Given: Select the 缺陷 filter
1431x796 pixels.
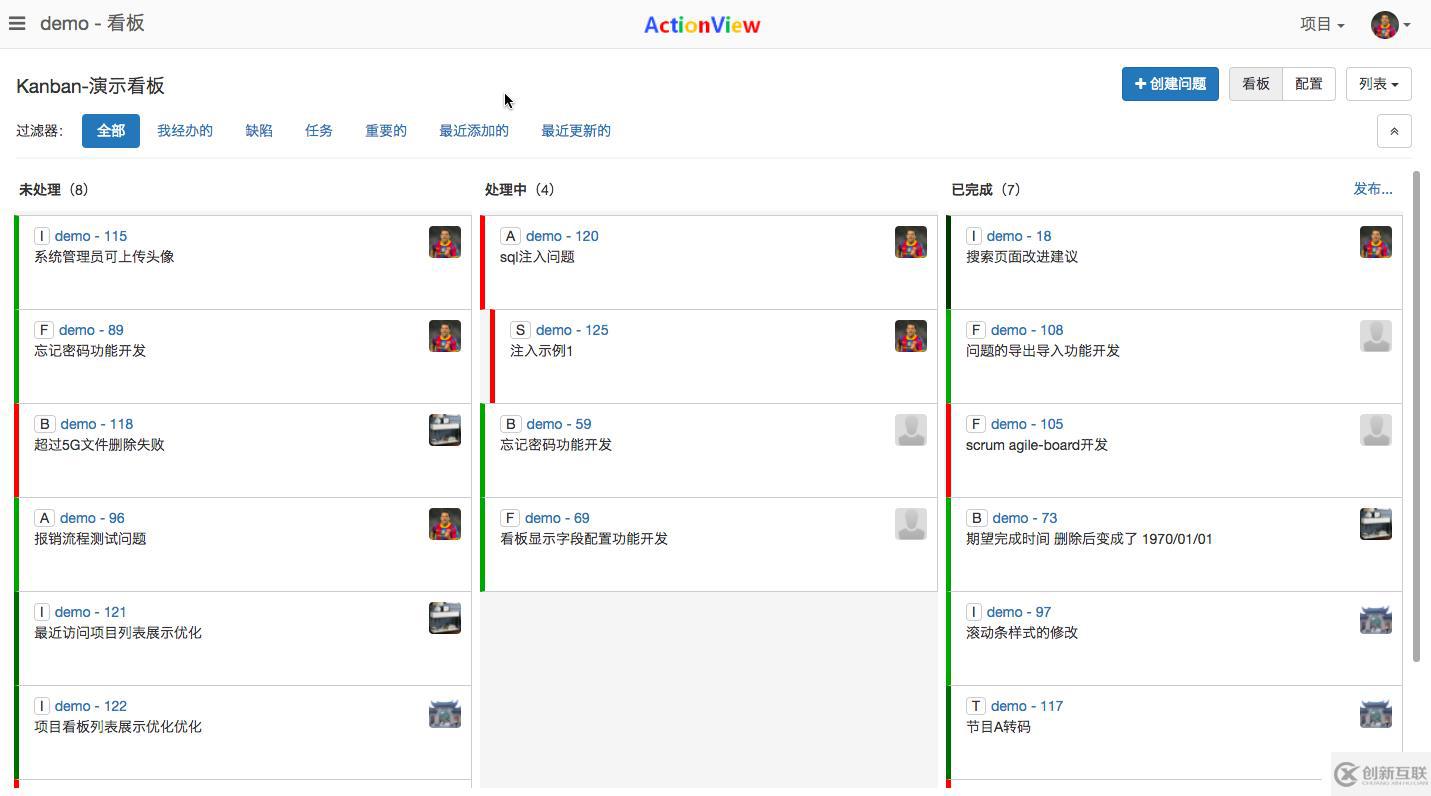Looking at the screenshot, I should [x=259, y=131].
